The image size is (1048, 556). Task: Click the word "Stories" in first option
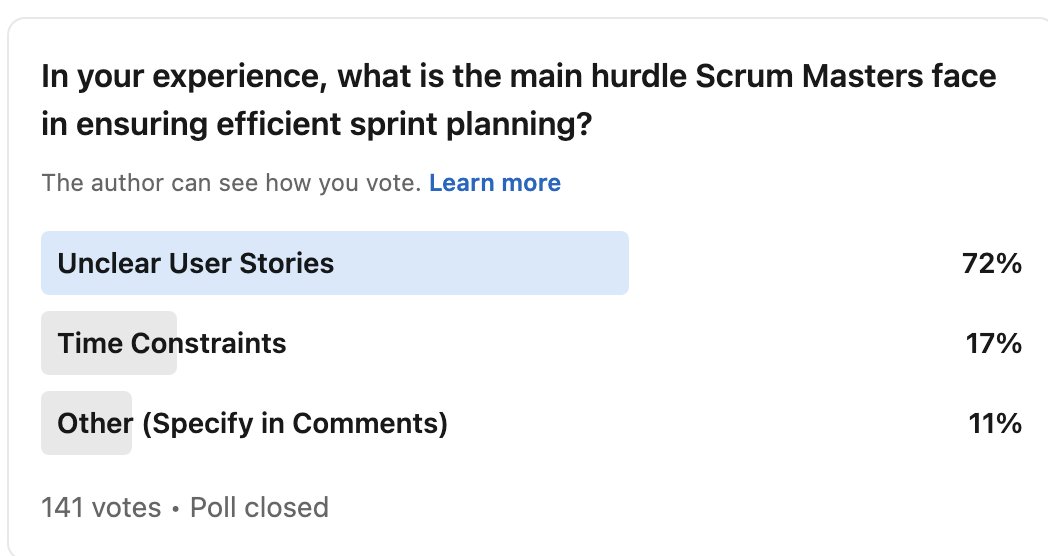(x=287, y=263)
